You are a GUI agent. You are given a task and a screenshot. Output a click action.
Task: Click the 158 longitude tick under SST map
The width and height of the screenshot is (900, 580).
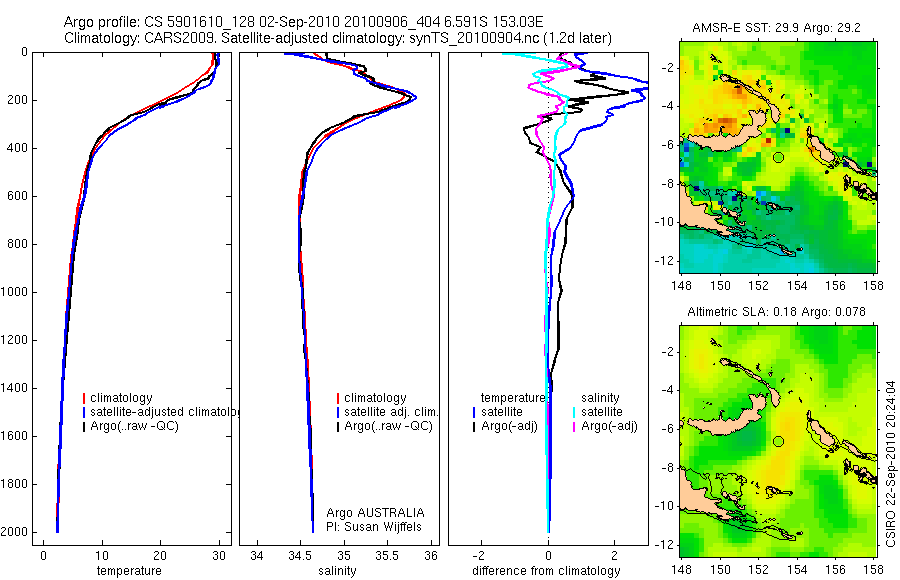tap(874, 285)
